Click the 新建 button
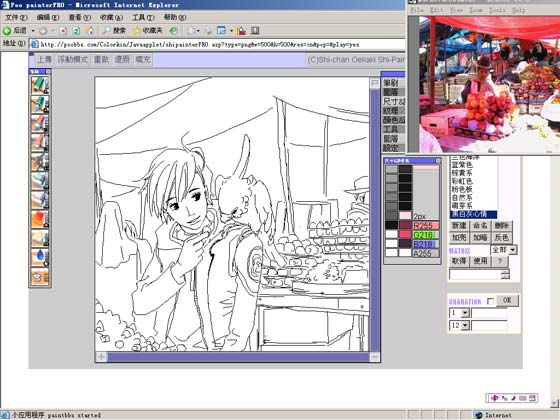Viewport: 560px width, 420px height. click(x=459, y=226)
